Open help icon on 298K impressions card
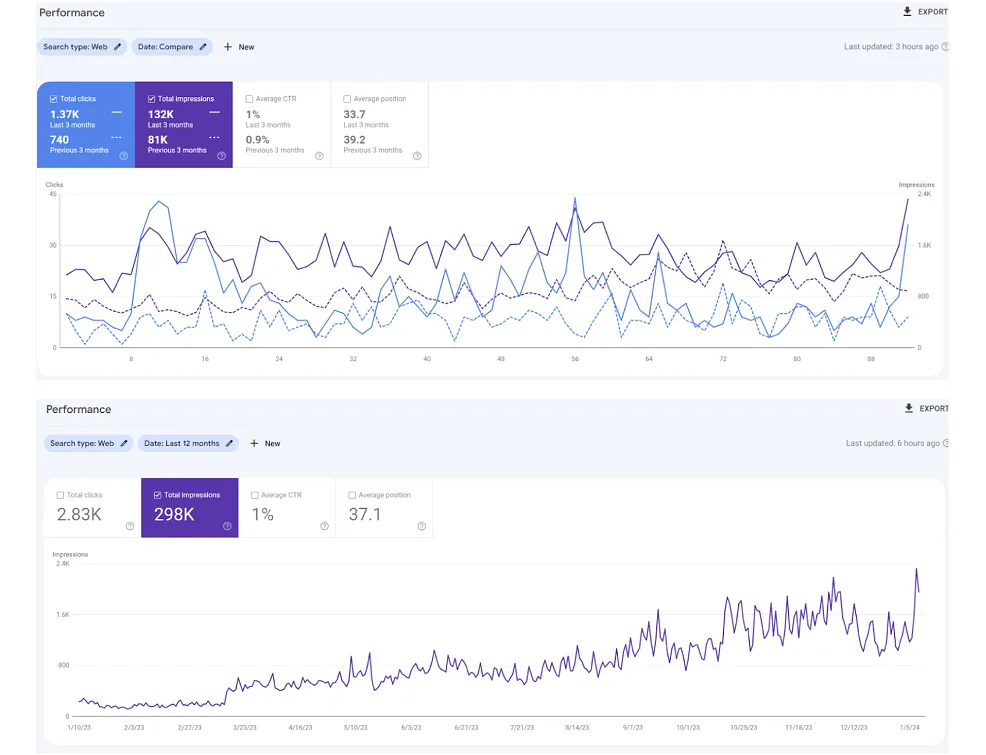Image resolution: width=986 pixels, height=755 pixels. 228,526
